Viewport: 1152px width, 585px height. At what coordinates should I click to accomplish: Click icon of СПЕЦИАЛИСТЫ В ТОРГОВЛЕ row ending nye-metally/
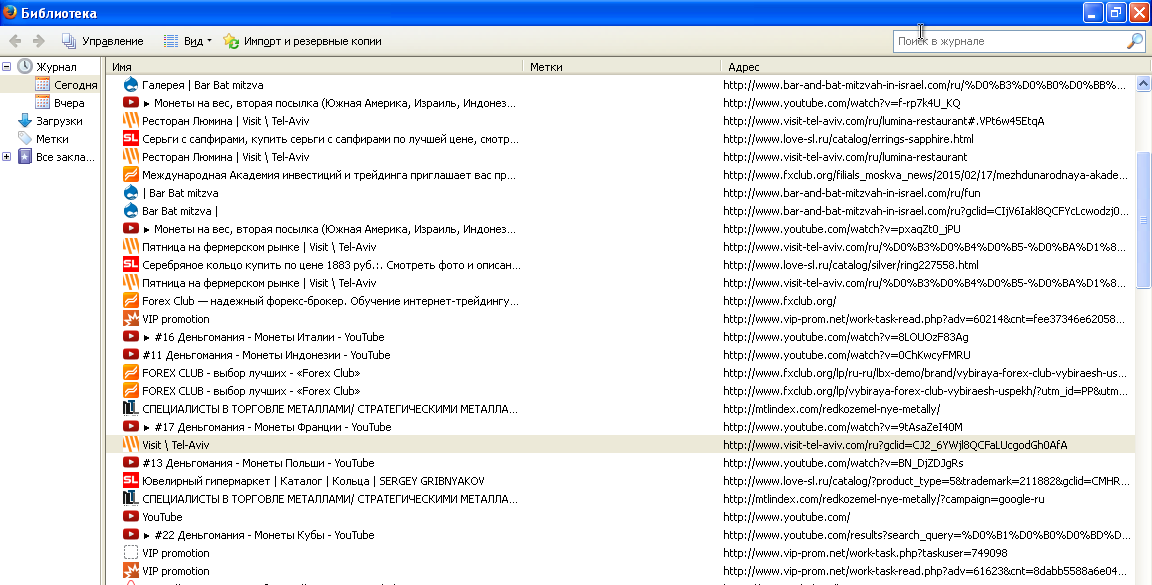[131, 409]
